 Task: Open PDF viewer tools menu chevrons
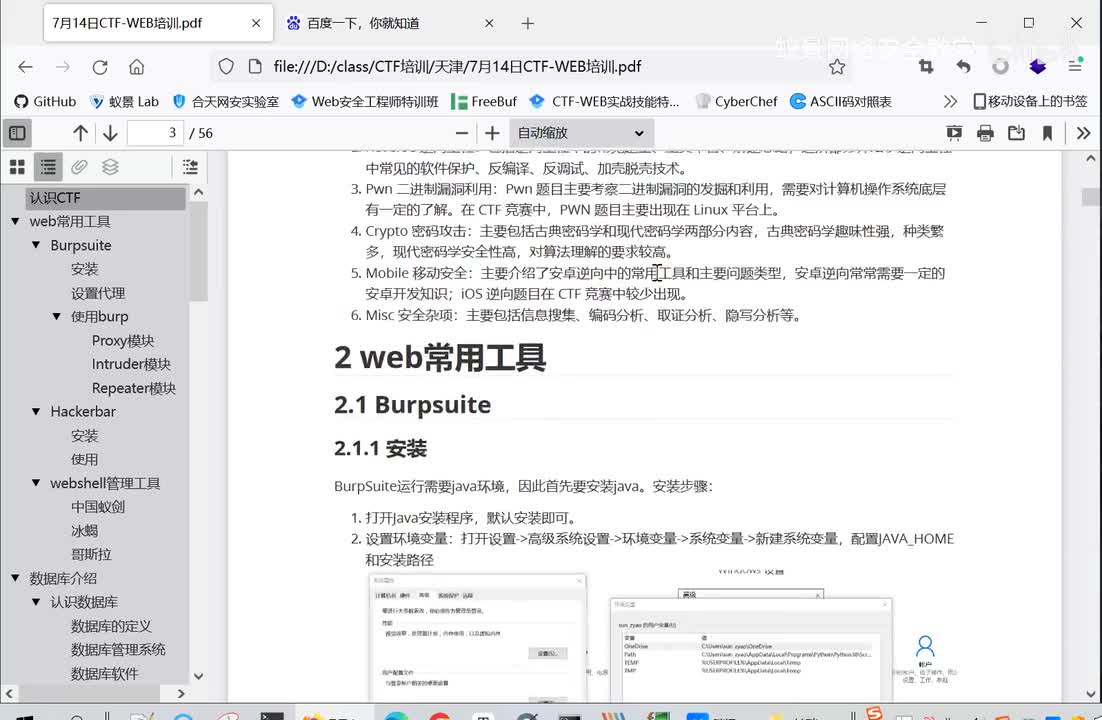point(1084,133)
